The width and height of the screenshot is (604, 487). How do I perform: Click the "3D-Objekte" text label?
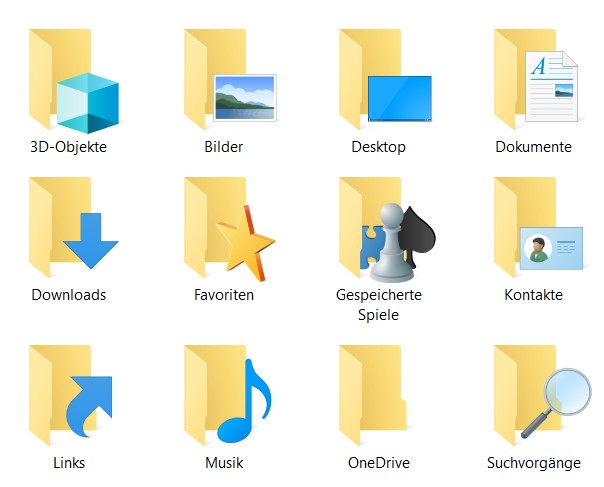point(69,147)
